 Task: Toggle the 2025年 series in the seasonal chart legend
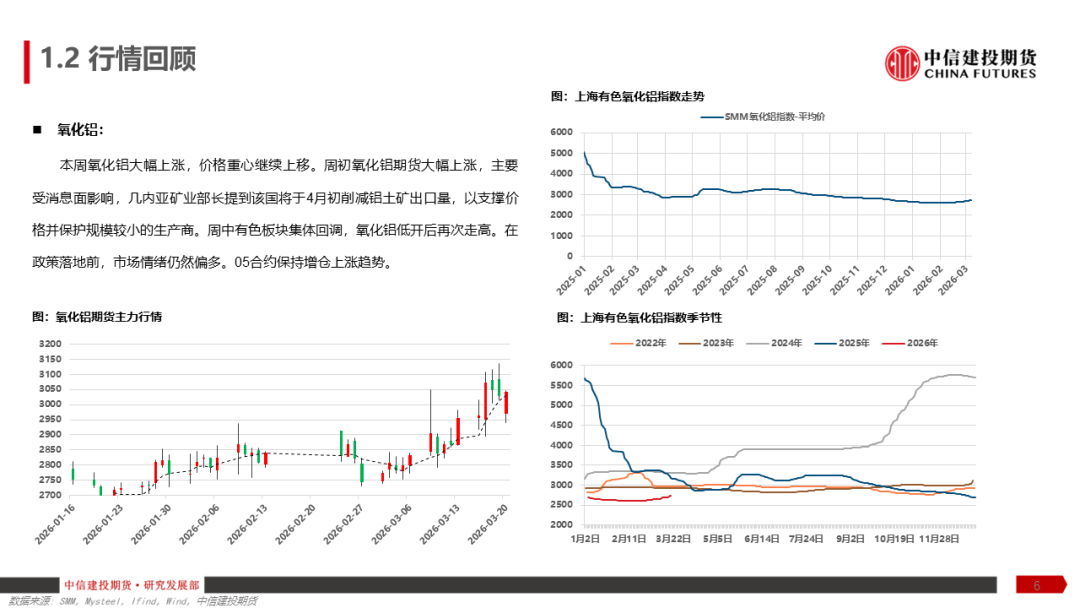(828, 342)
